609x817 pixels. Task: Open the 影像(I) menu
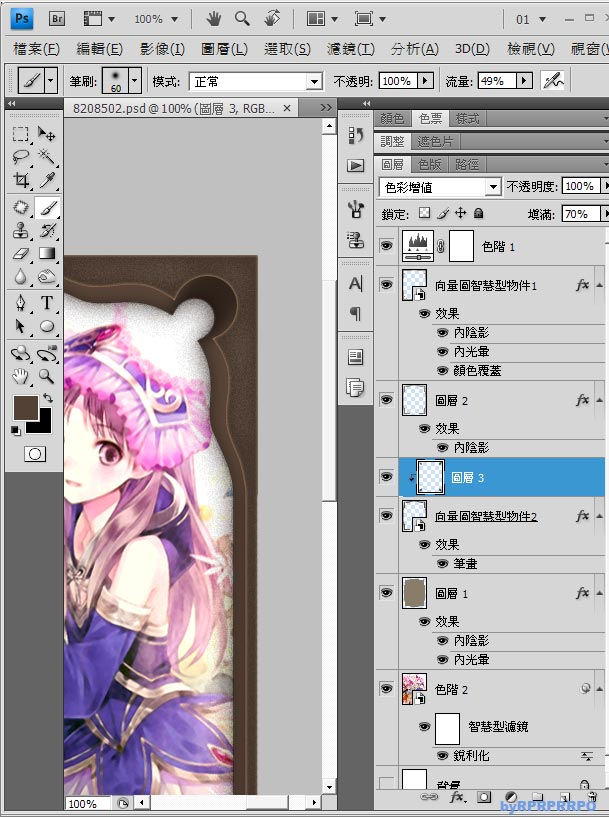point(162,49)
